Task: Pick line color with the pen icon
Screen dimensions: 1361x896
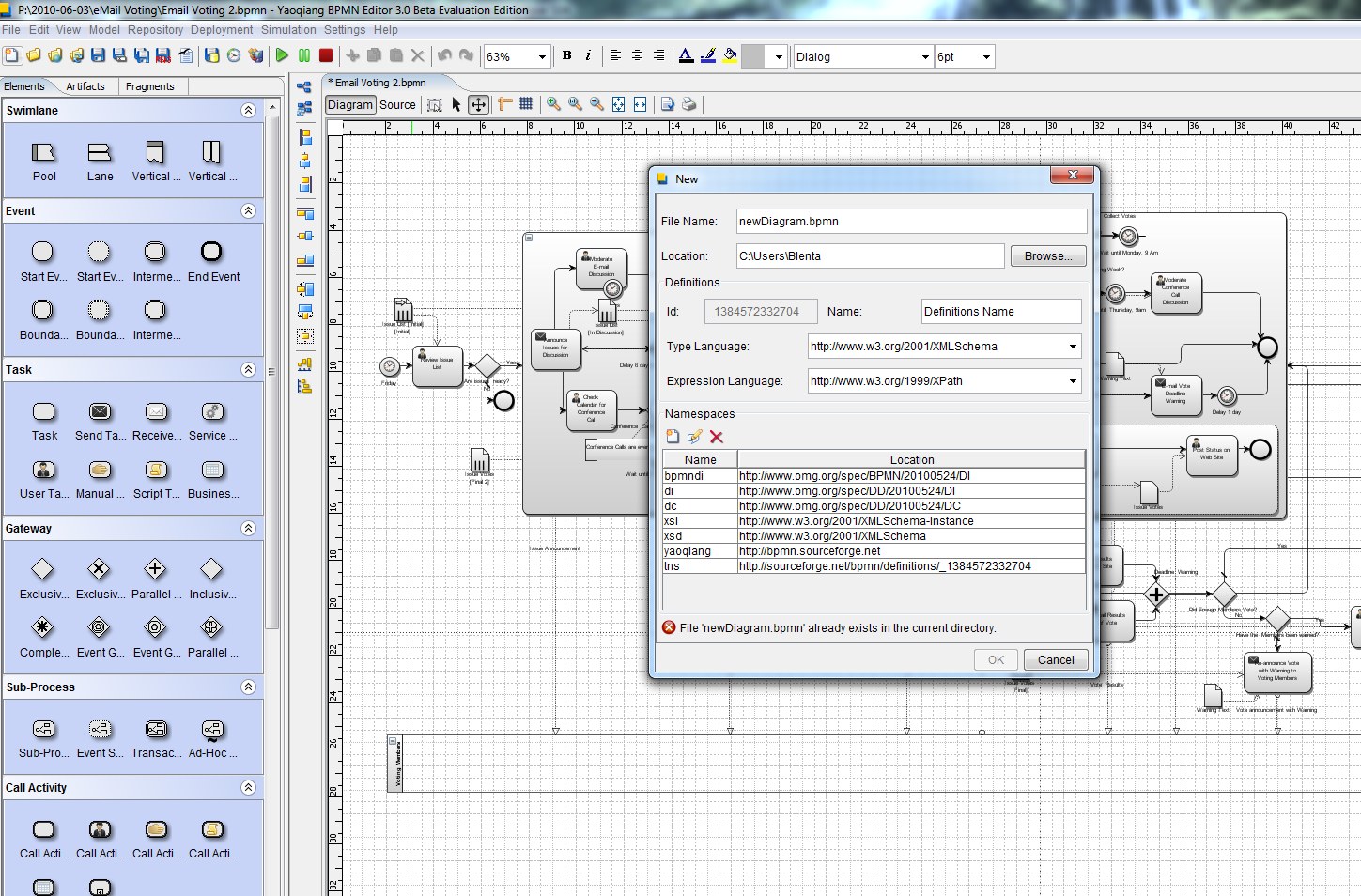Action: tap(708, 55)
